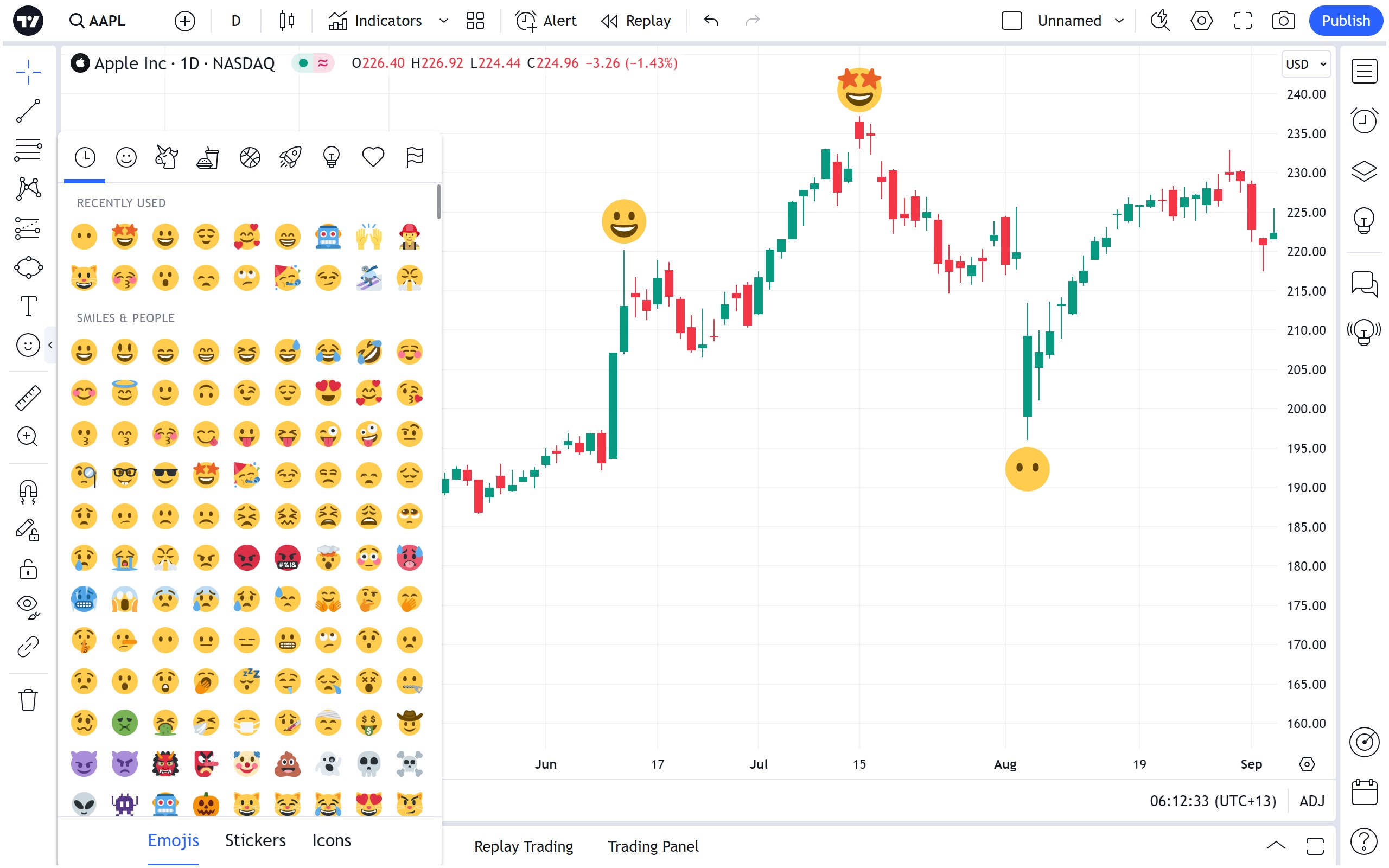Switch to the Stickers tab
Viewport: 1389px width, 868px height.
[x=255, y=840]
